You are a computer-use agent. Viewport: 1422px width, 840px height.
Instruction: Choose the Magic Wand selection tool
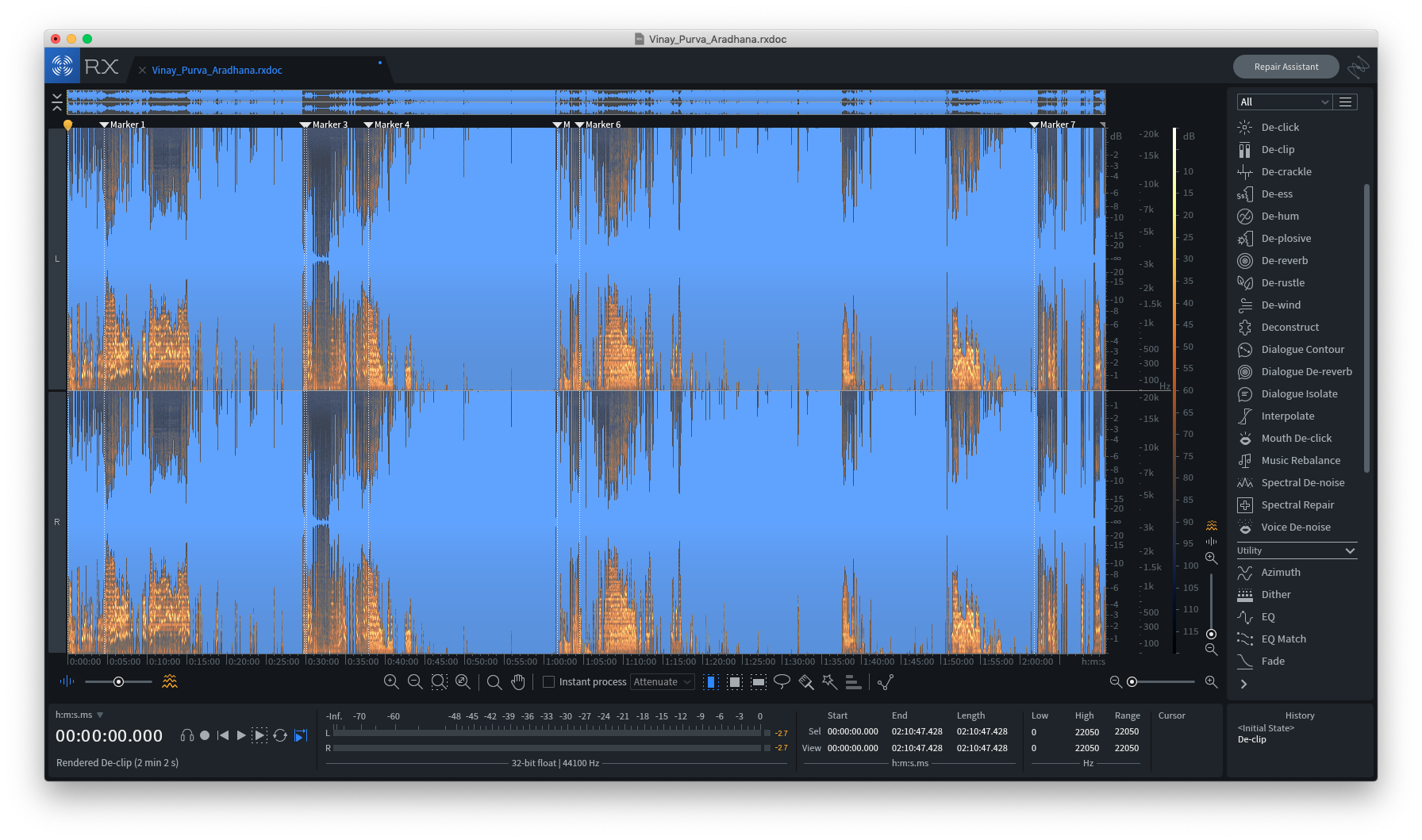point(829,681)
